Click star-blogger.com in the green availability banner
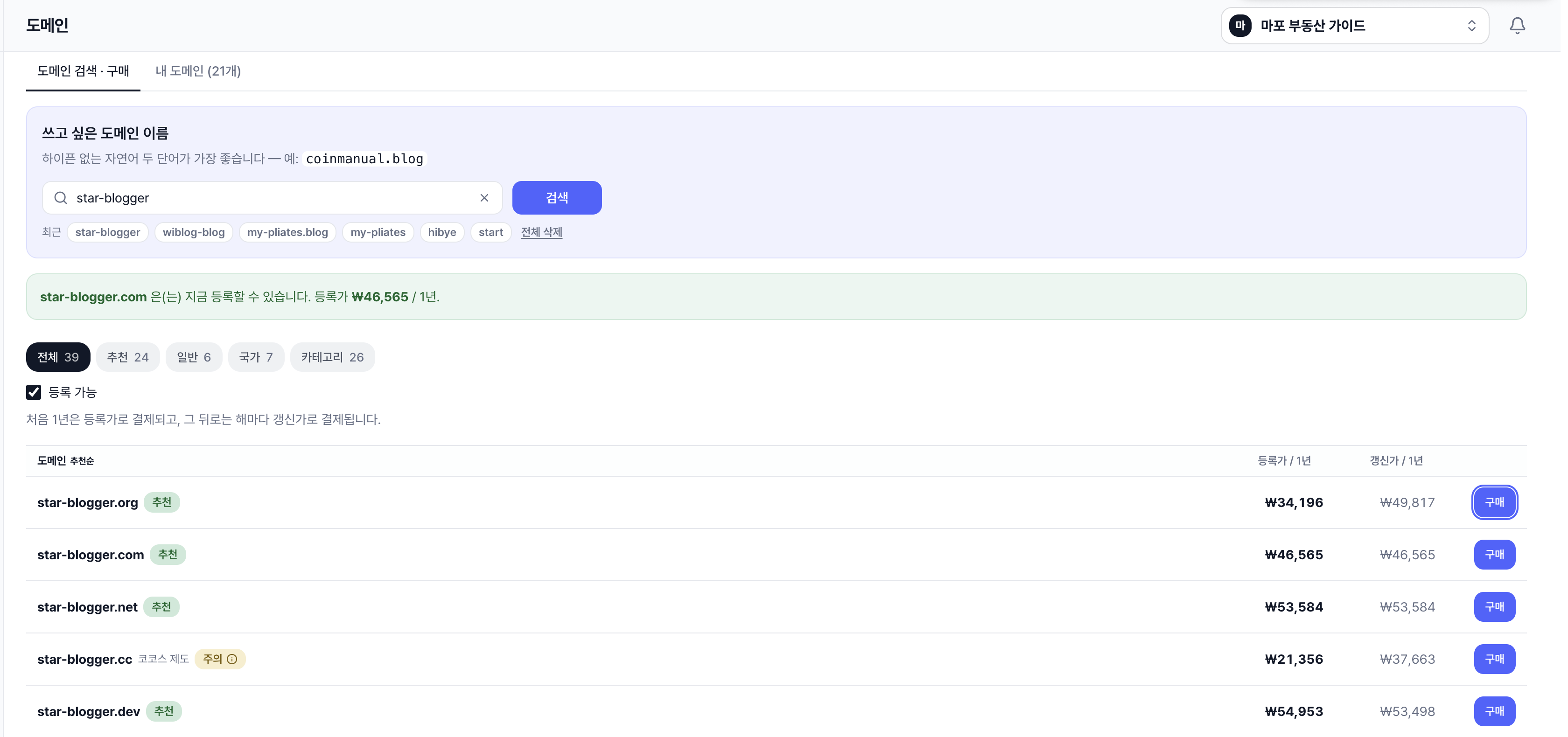Screen dimensions: 1568x737 93,297
